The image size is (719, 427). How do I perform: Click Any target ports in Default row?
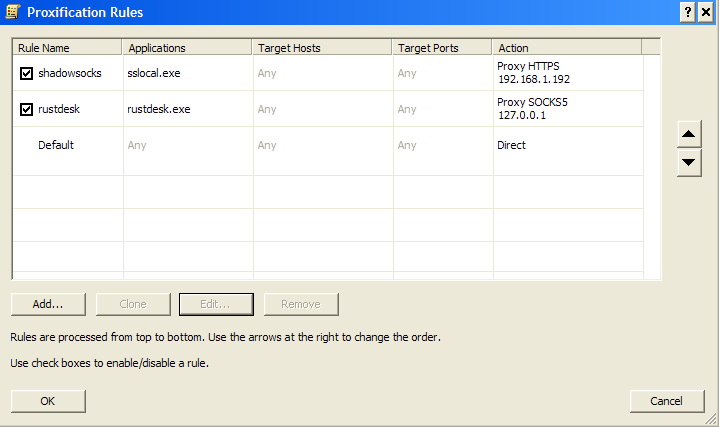407,145
